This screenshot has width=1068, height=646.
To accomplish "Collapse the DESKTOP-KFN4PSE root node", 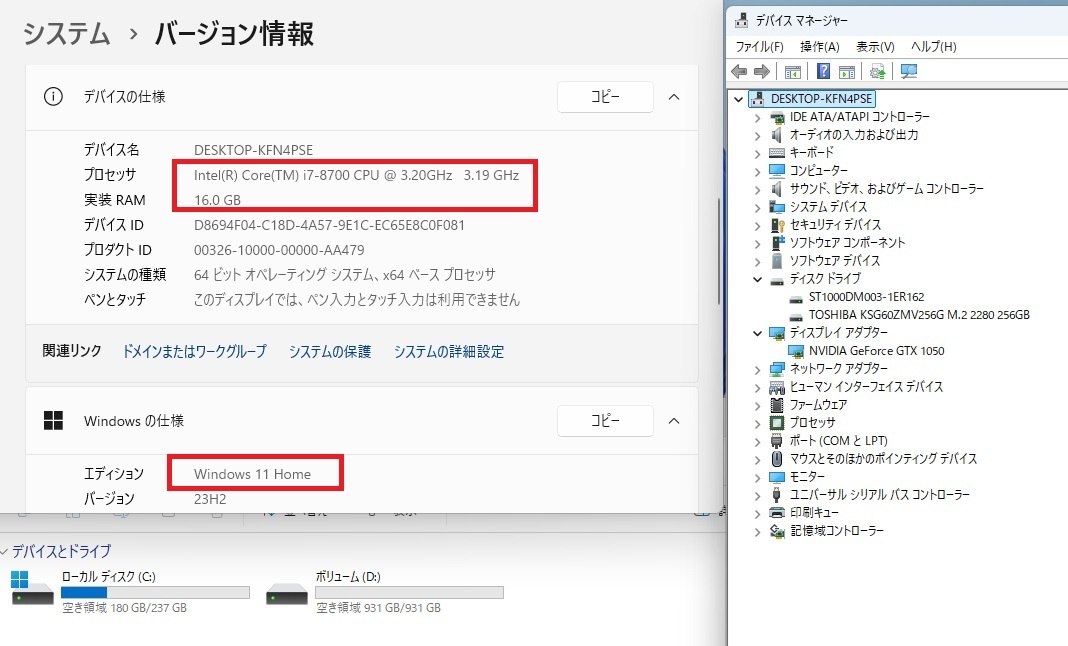I will pyautogui.click(x=738, y=99).
